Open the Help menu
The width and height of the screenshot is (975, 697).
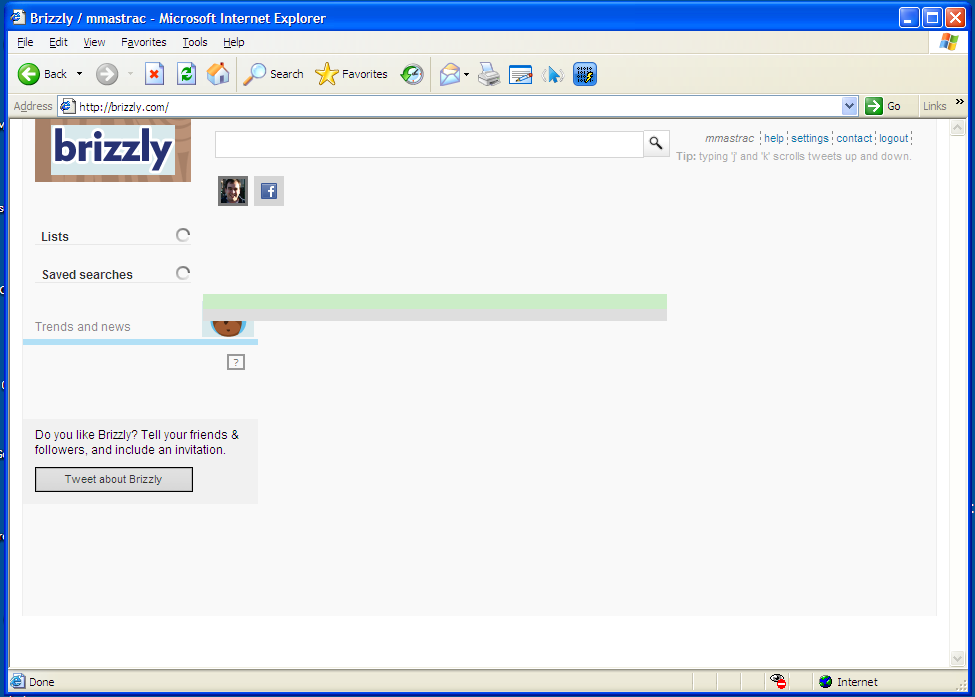(234, 42)
